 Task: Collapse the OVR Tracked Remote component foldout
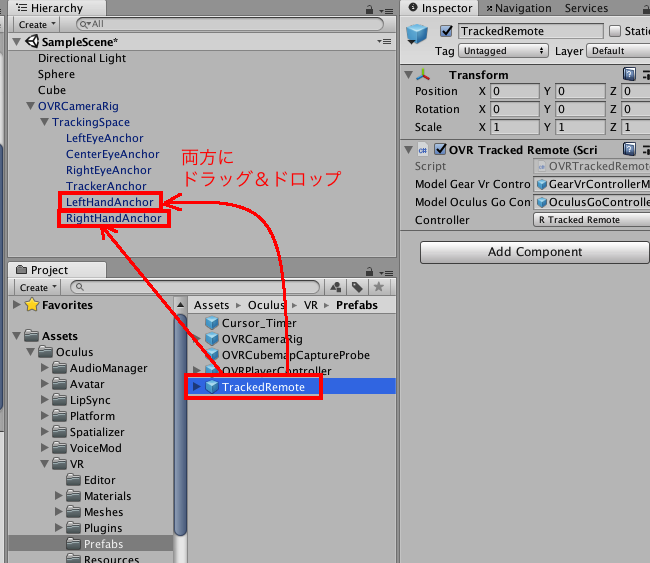[x=408, y=150]
